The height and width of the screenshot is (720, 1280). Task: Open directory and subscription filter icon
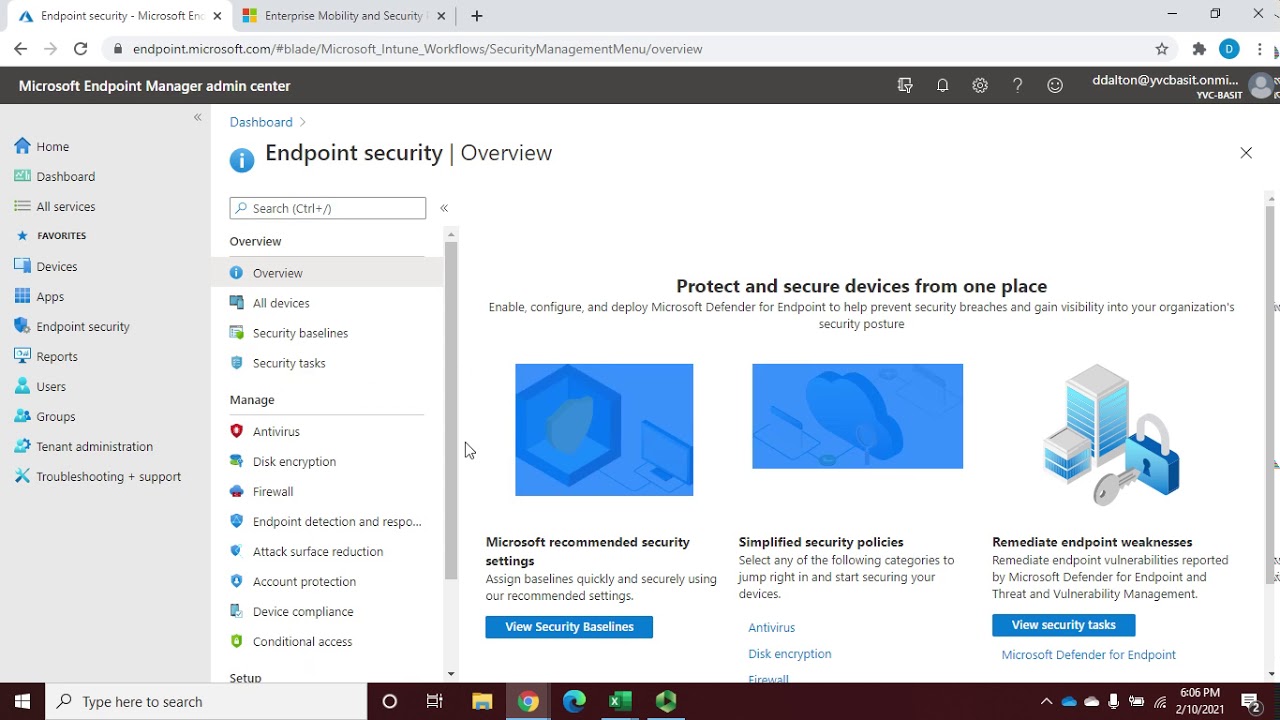point(905,86)
